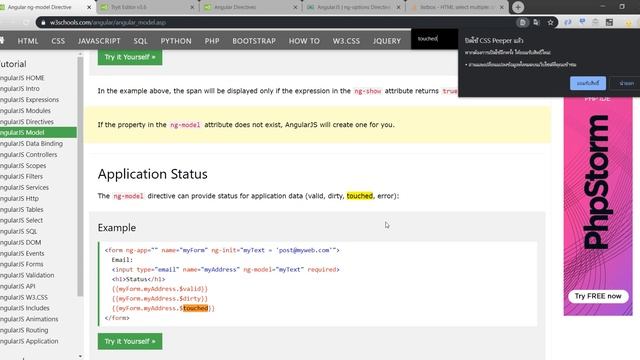Click the address bar URL
Viewport: 640px width, 360px height.
point(108,22)
